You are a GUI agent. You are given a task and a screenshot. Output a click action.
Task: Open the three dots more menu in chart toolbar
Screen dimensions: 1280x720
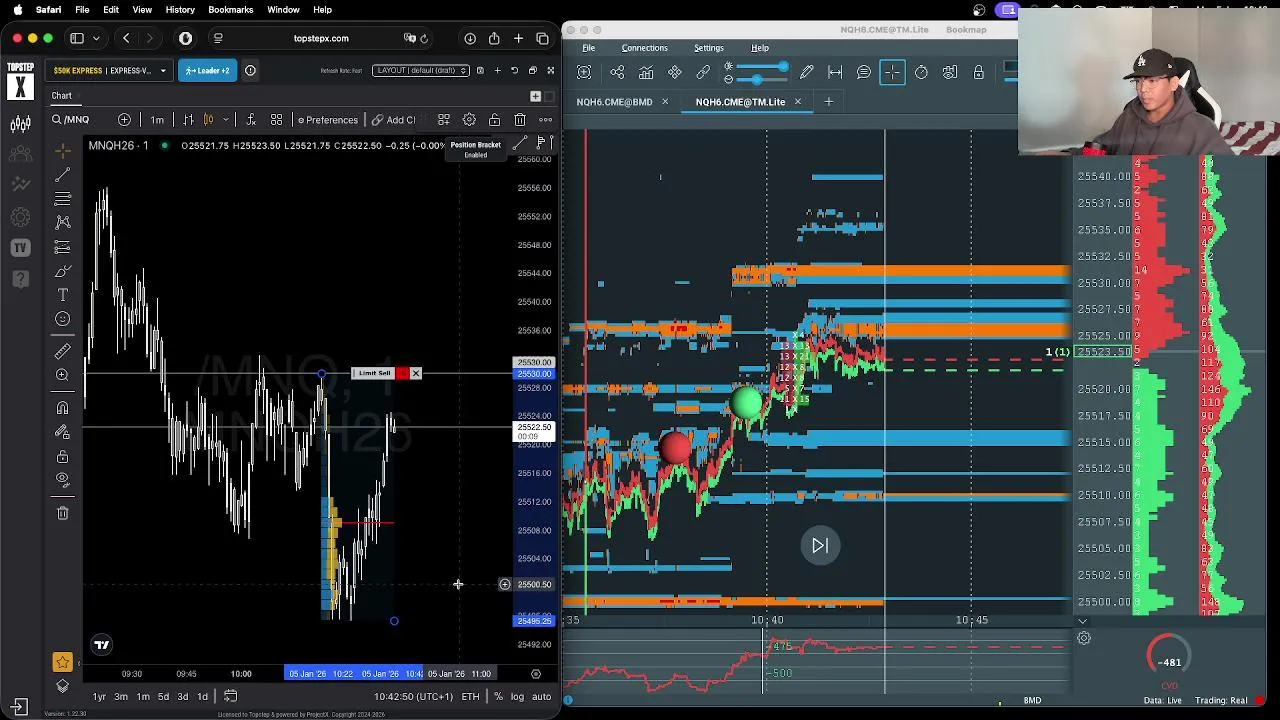click(x=545, y=120)
